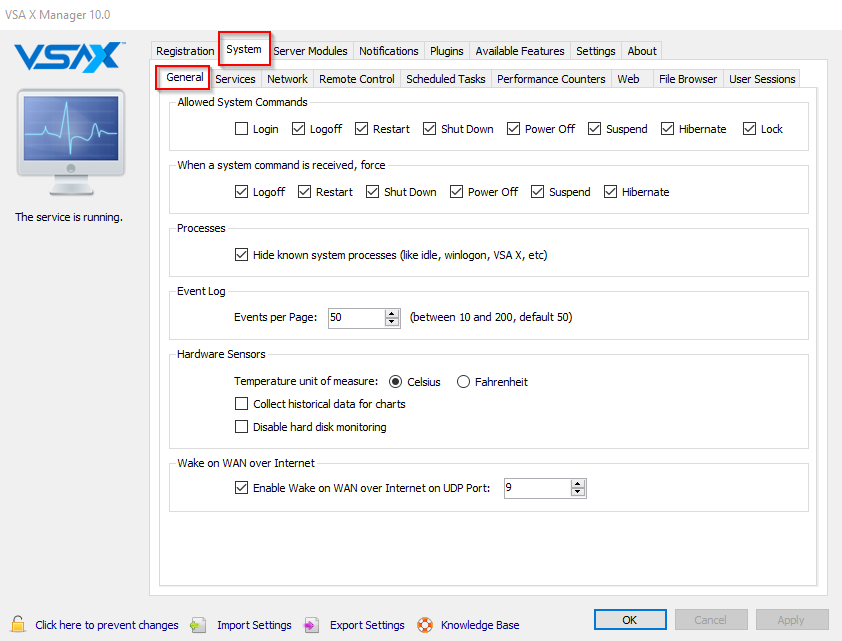Click the Events per Page field
The height and width of the screenshot is (641, 842).
(x=357, y=318)
